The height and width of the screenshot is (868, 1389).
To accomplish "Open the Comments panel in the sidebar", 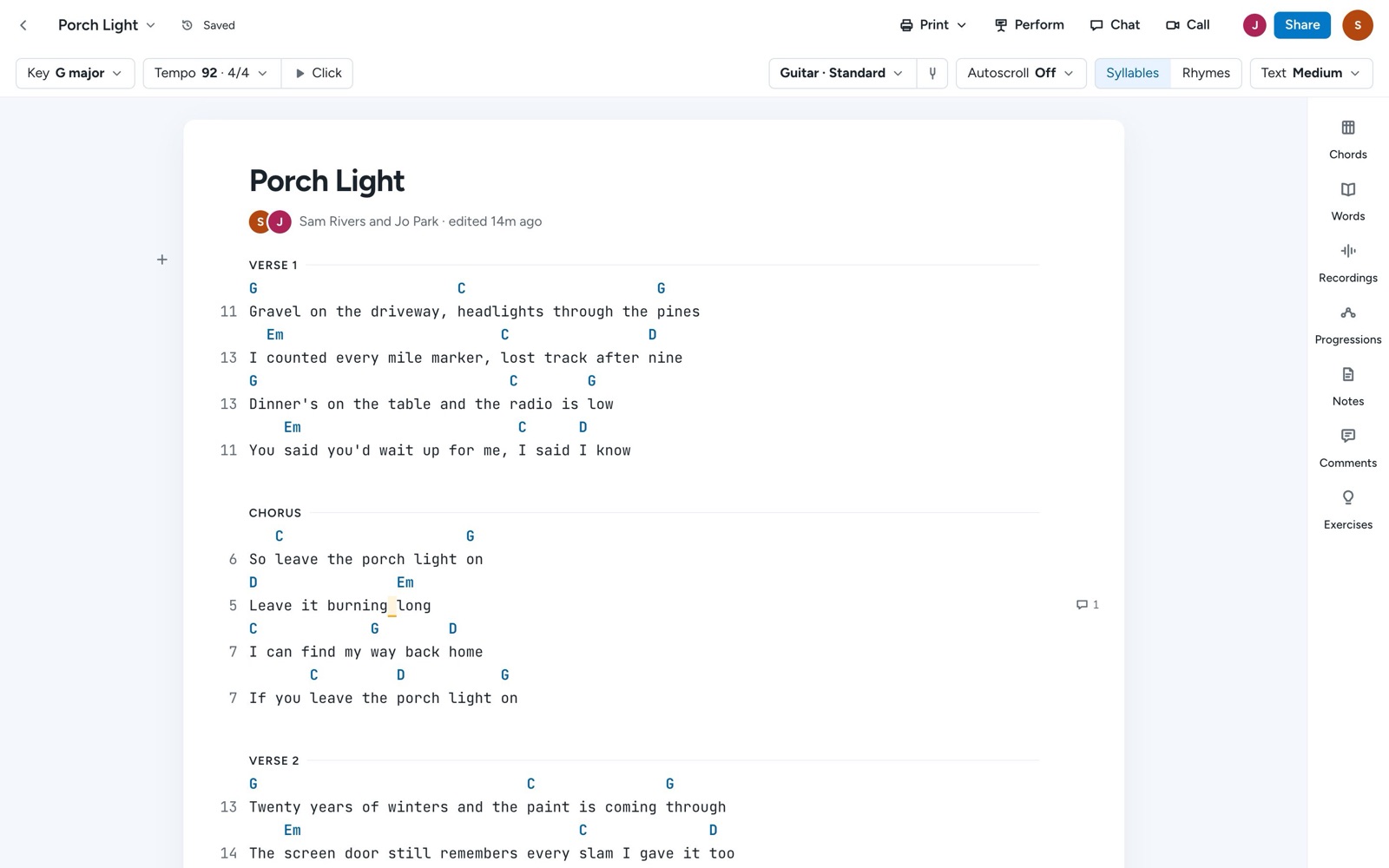I will tap(1347, 448).
